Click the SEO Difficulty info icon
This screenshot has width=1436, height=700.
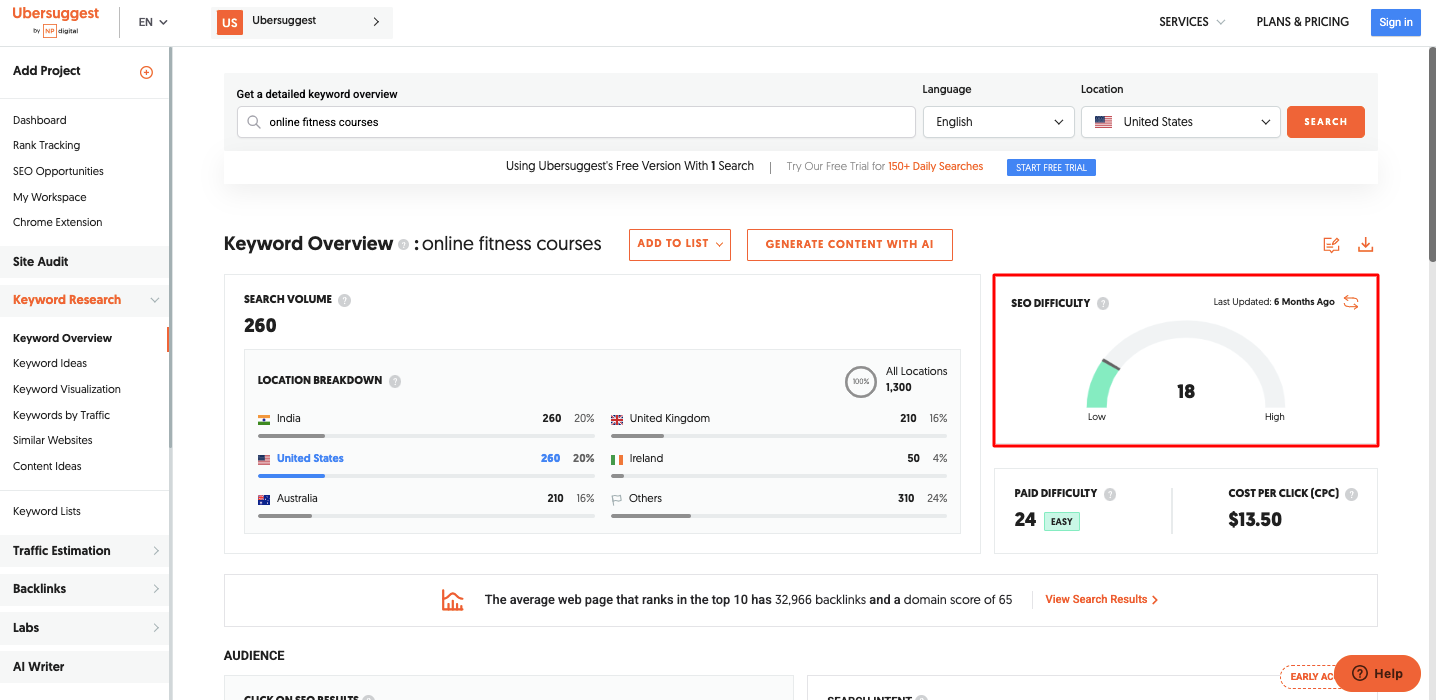pos(1103,303)
